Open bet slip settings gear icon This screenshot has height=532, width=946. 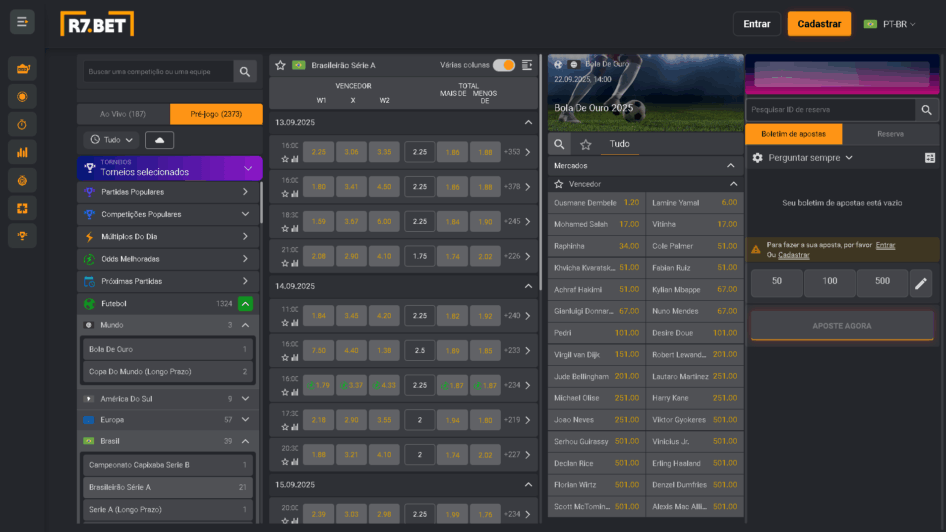(x=758, y=157)
